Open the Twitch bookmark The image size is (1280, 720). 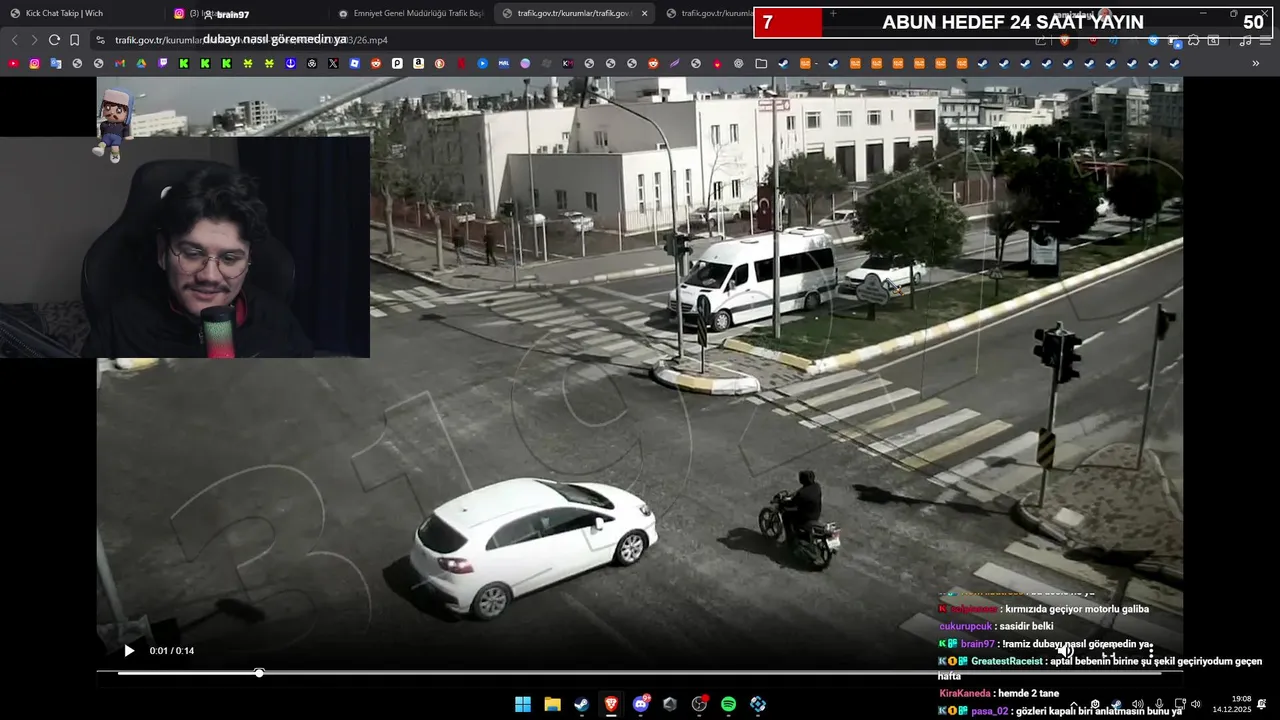click(163, 63)
